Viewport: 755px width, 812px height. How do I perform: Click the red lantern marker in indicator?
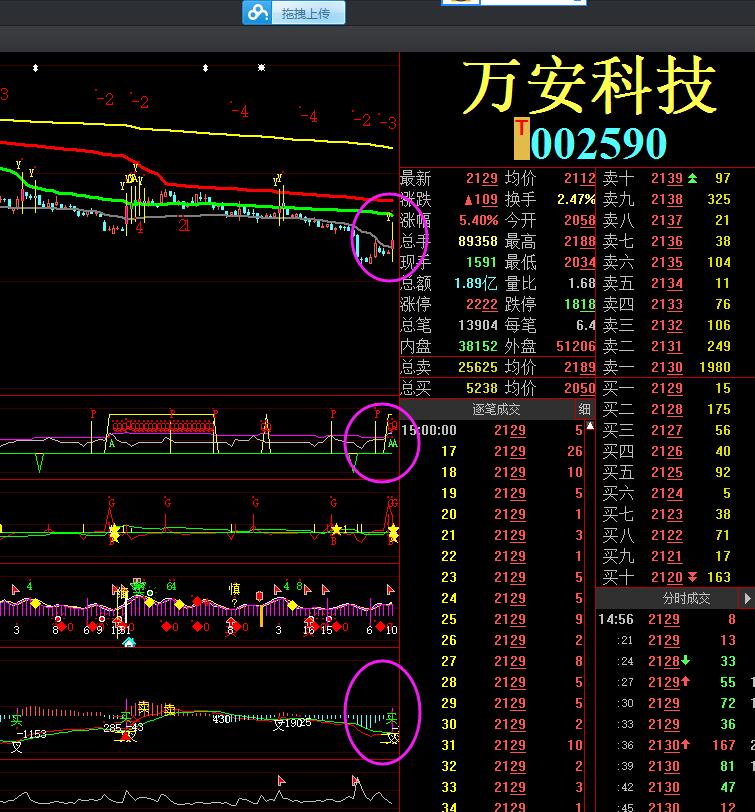pos(259,596)
